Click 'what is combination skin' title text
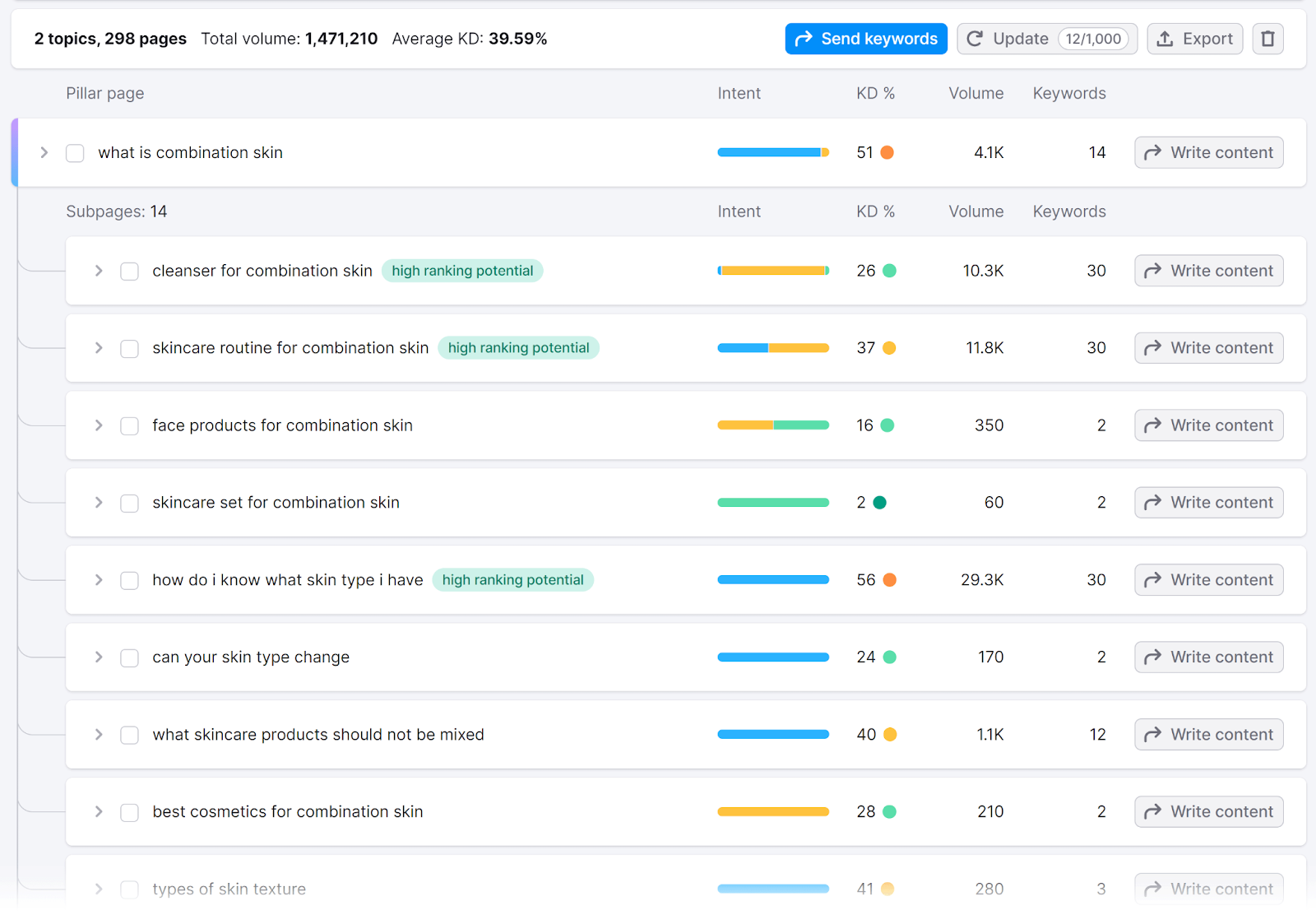1316x915 pixels. point(191,152)
